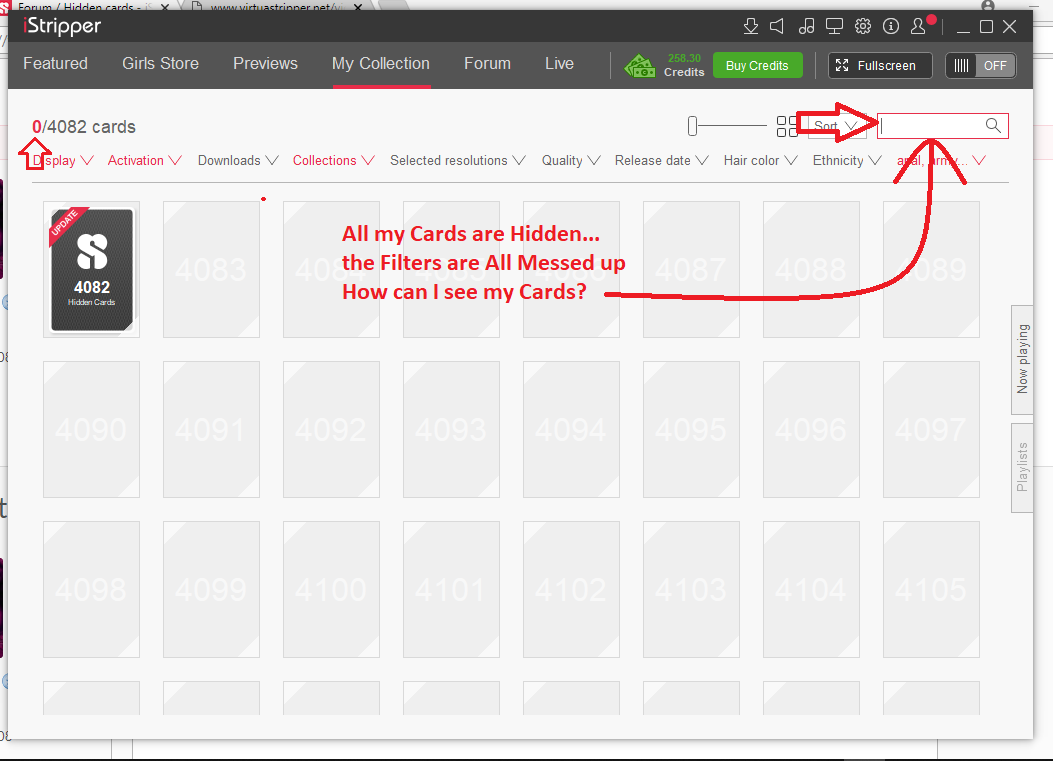Open the user account icon with red dot
The width and height of the screenshot is (1053, 761).
pos(920,26)
